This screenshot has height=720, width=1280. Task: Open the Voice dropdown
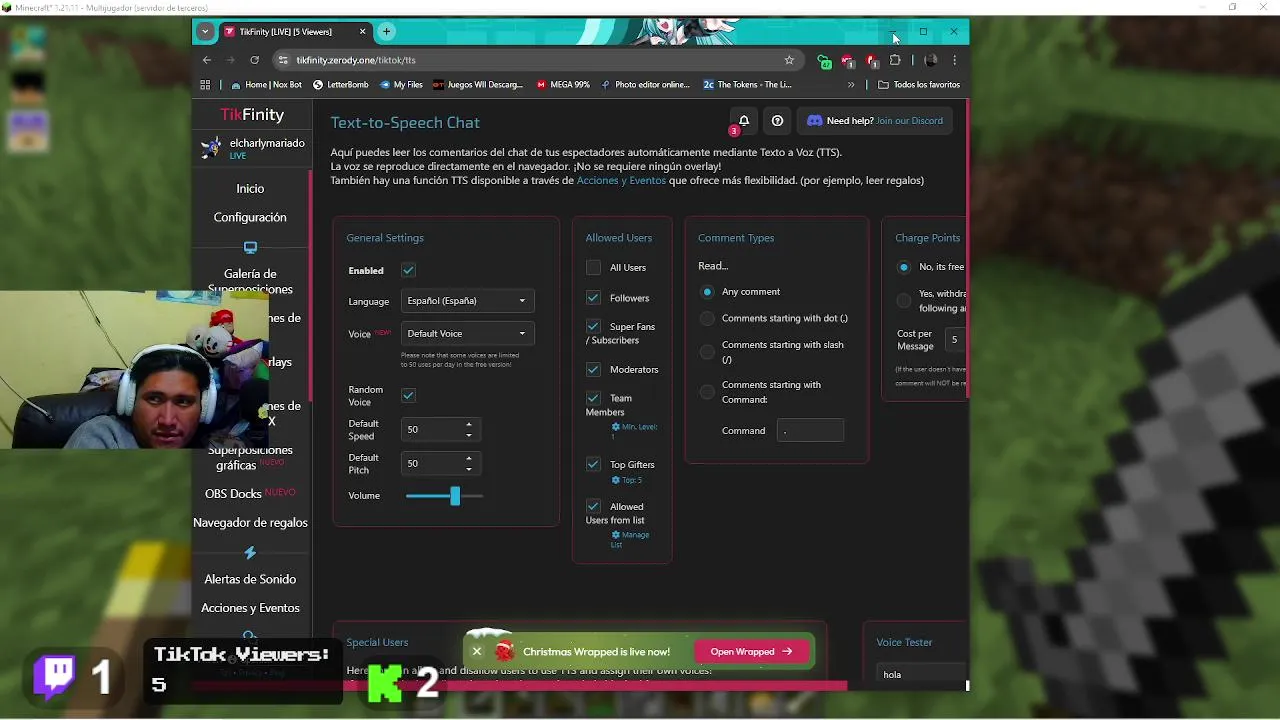467,334
